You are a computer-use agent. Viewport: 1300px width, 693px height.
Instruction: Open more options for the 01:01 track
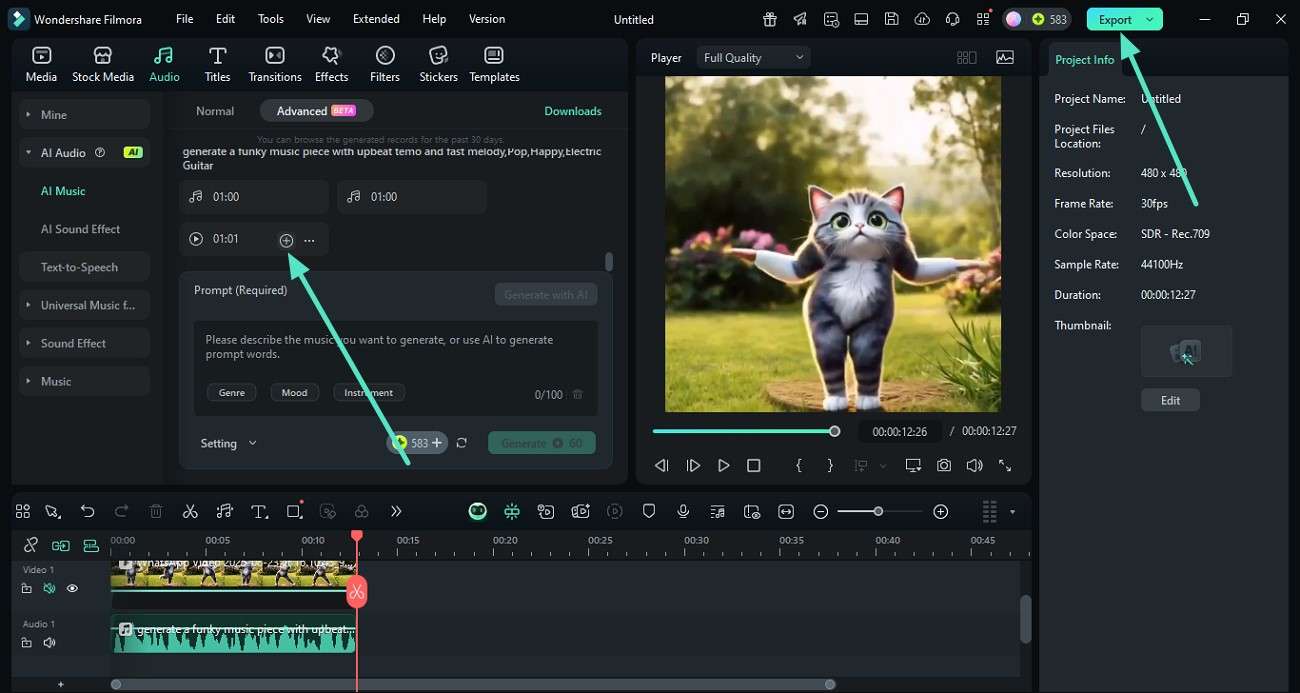point(309,240)
